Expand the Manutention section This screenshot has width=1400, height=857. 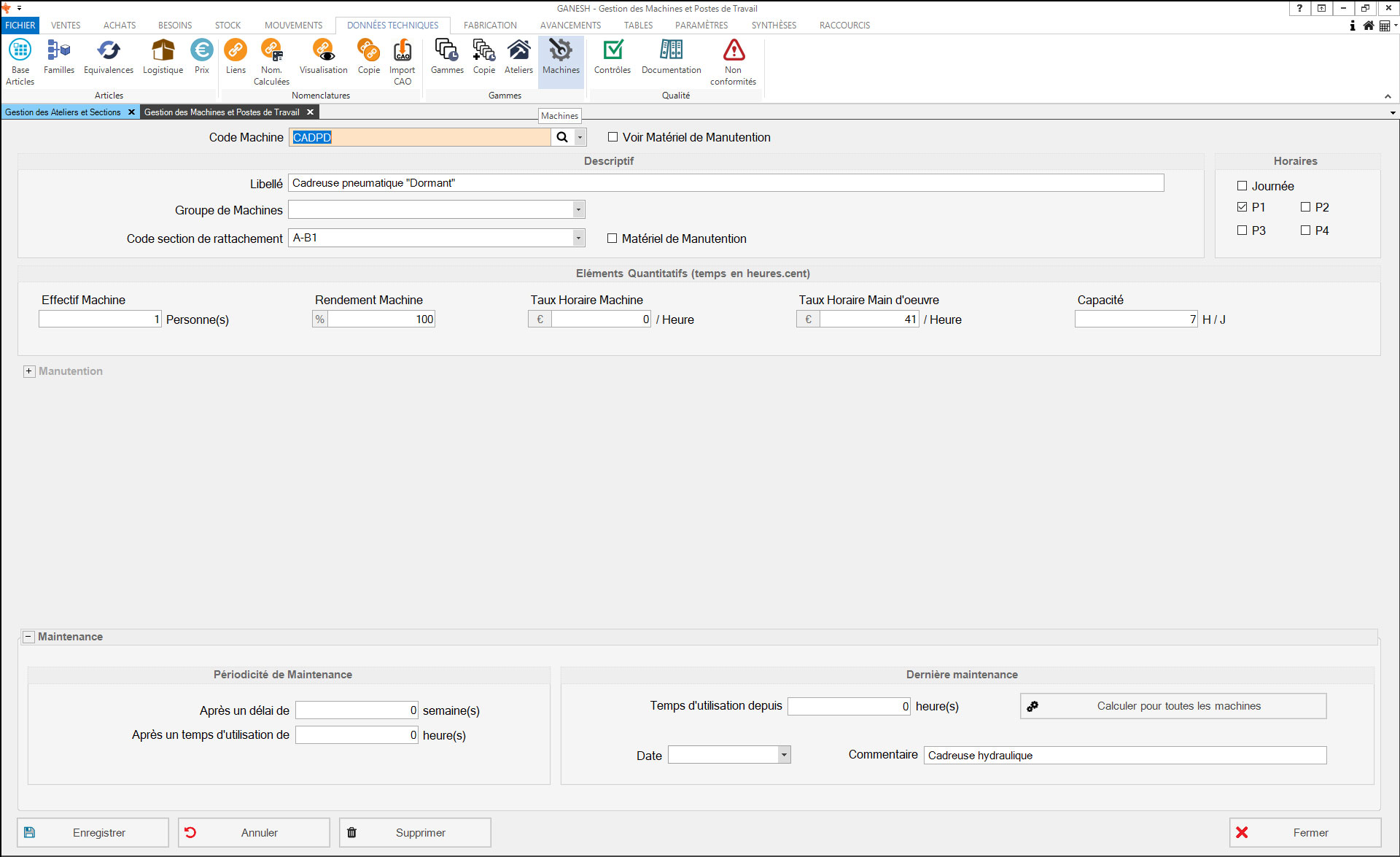(29, 371)
